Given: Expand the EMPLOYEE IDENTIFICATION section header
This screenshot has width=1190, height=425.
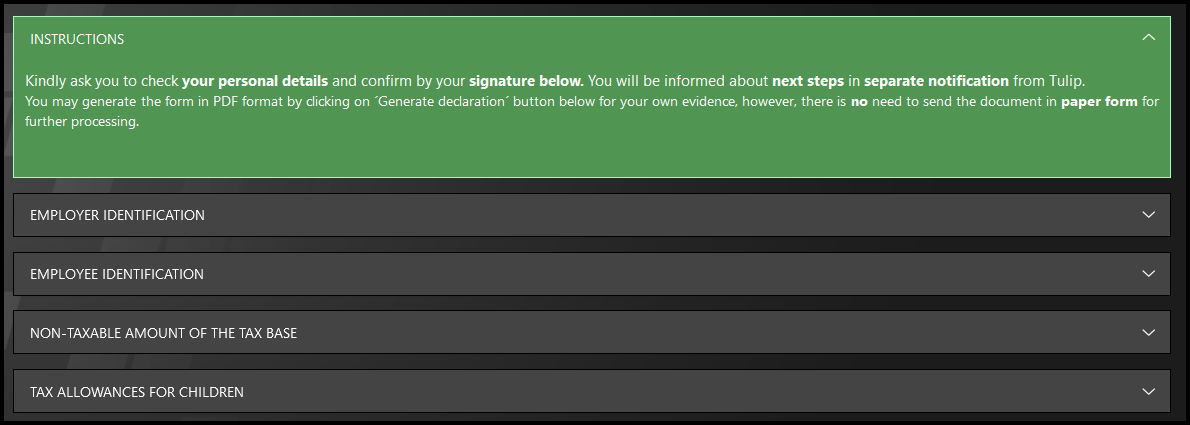Looking at the screenshot, I should (117, 274).
